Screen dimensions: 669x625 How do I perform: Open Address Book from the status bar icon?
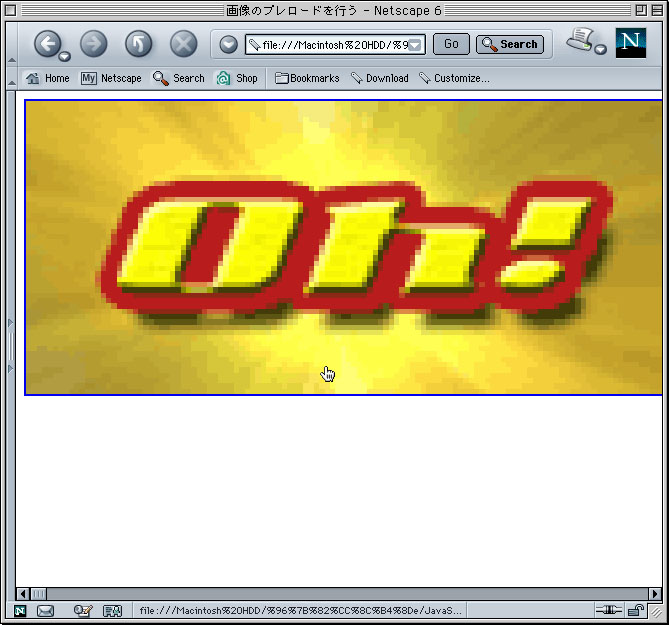point(113,611)
